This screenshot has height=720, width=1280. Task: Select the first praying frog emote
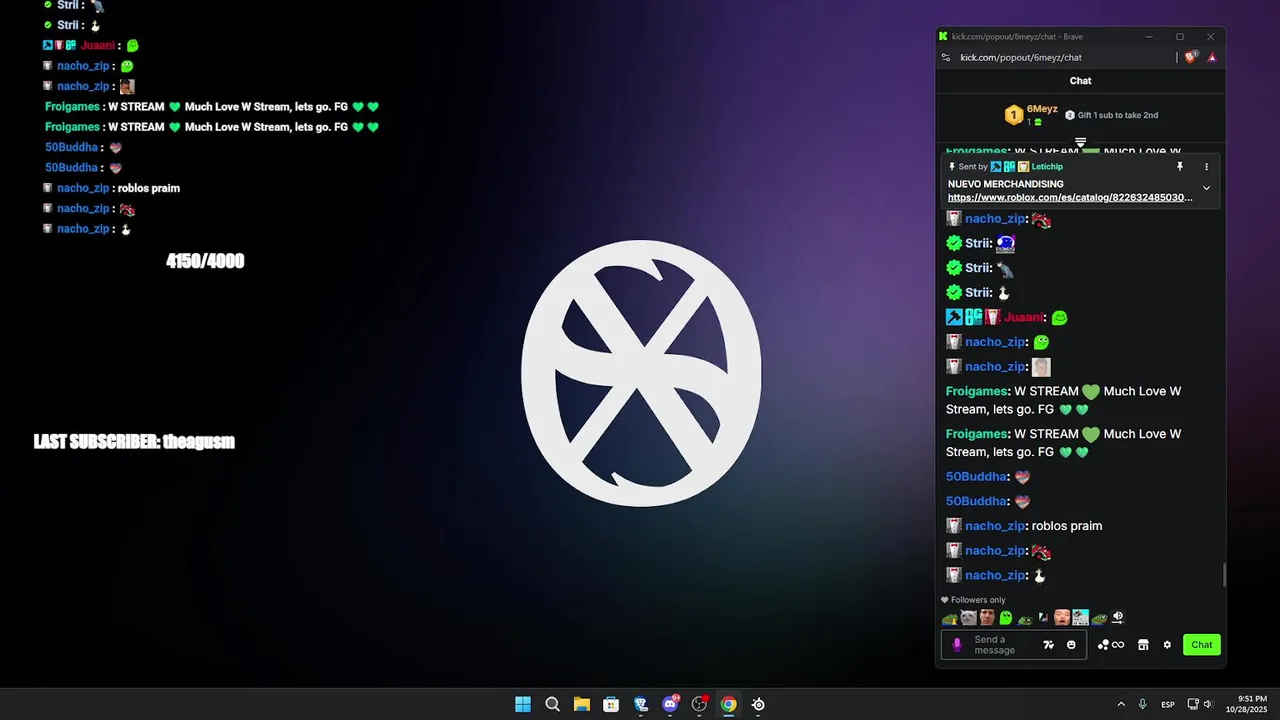(x=949, y=618)
